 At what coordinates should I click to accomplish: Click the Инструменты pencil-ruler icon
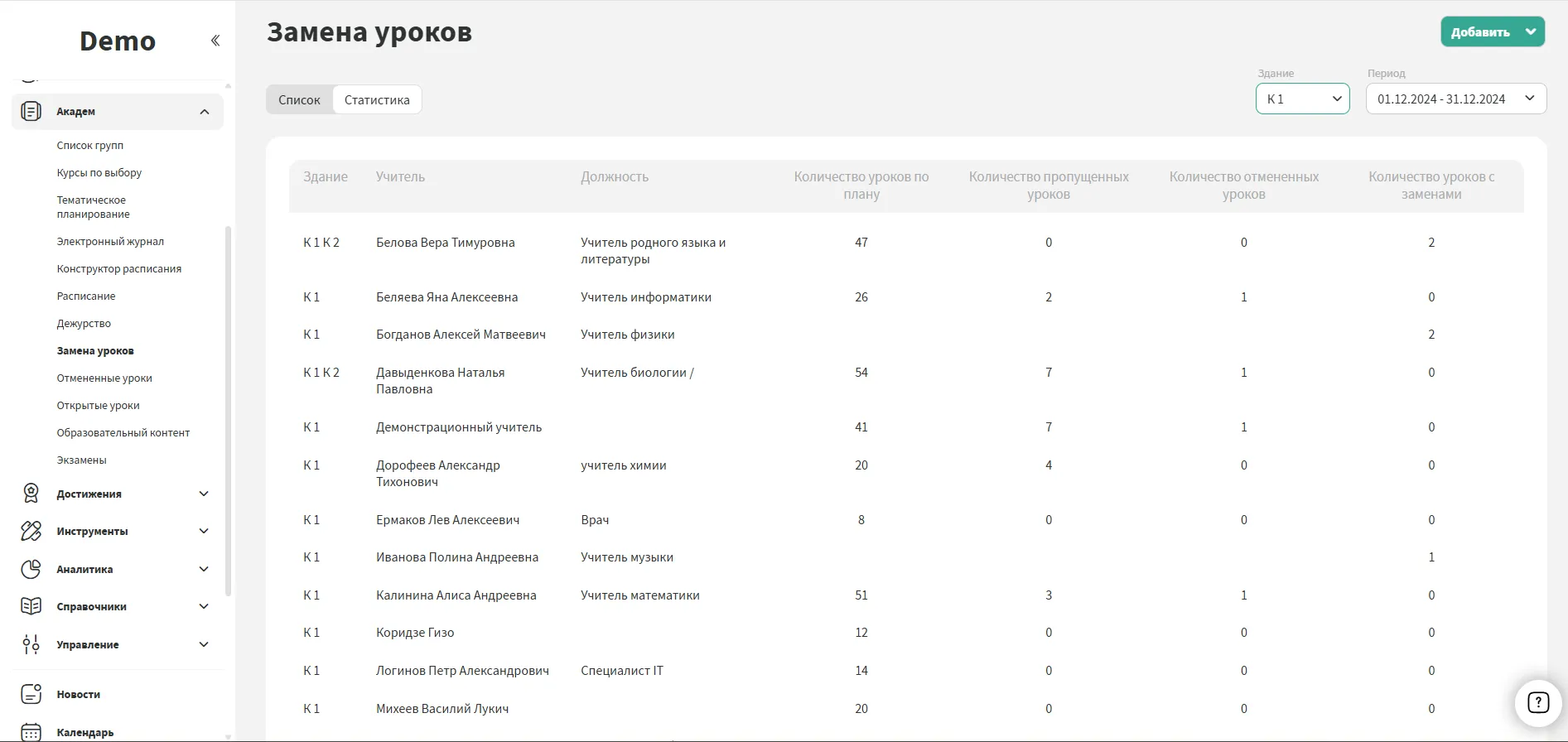(31, 531)
